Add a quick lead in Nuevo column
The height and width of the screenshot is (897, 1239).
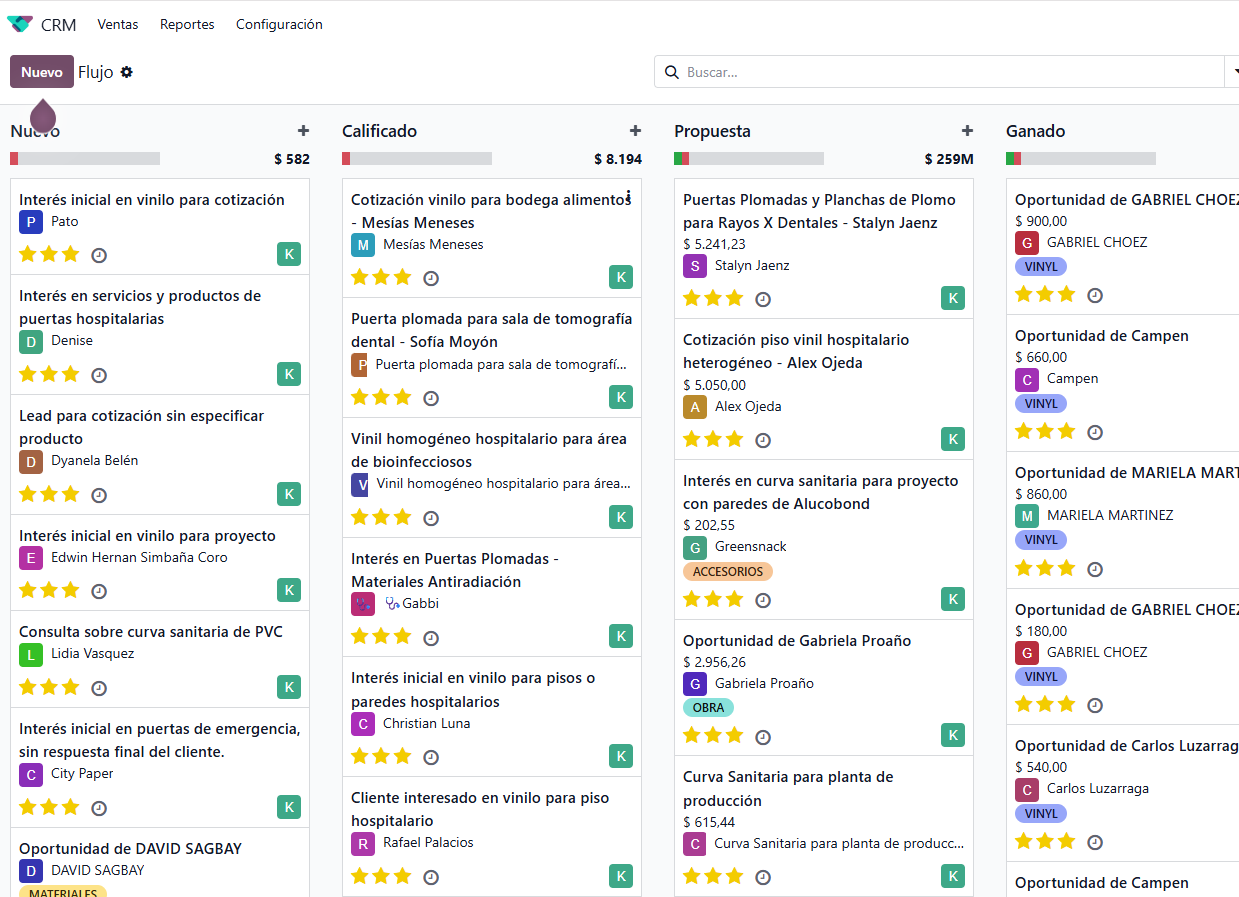(303, 131)
